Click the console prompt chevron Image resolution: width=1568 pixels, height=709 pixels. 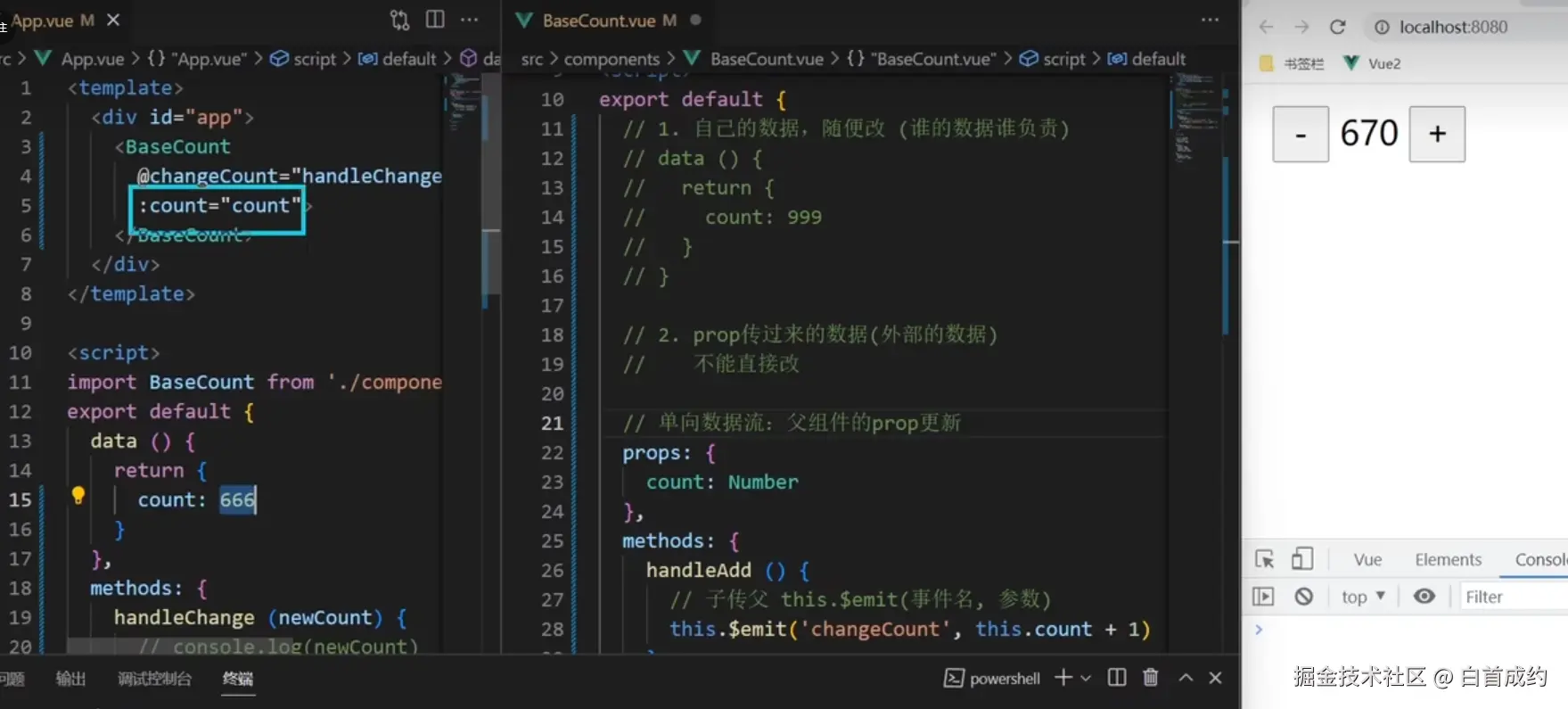[x=1259, y=629]
